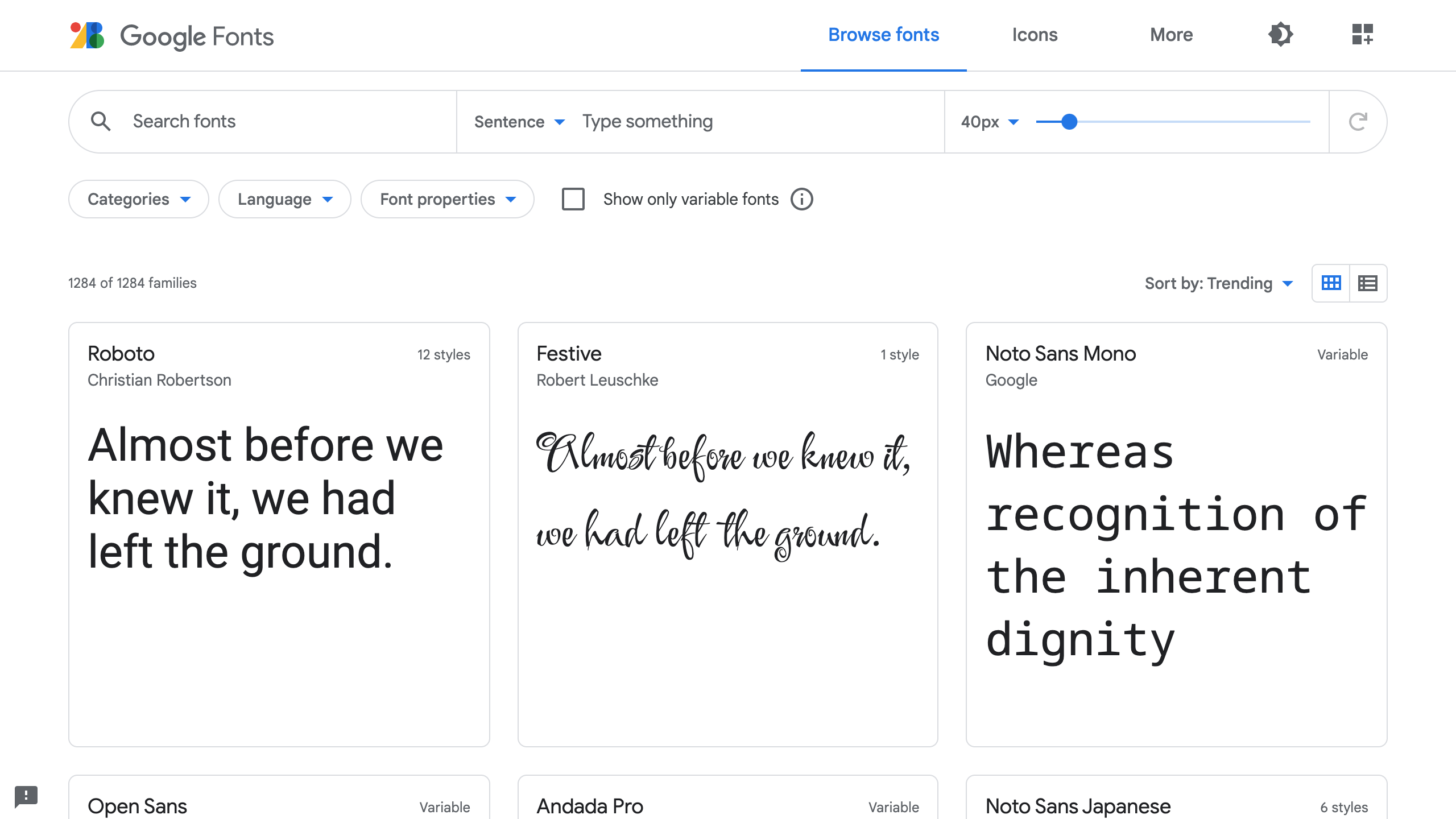This screenshot has height=819, width=1456.
Task: Click designer name 'Robert Leuschke'
Action: point(597,380)
